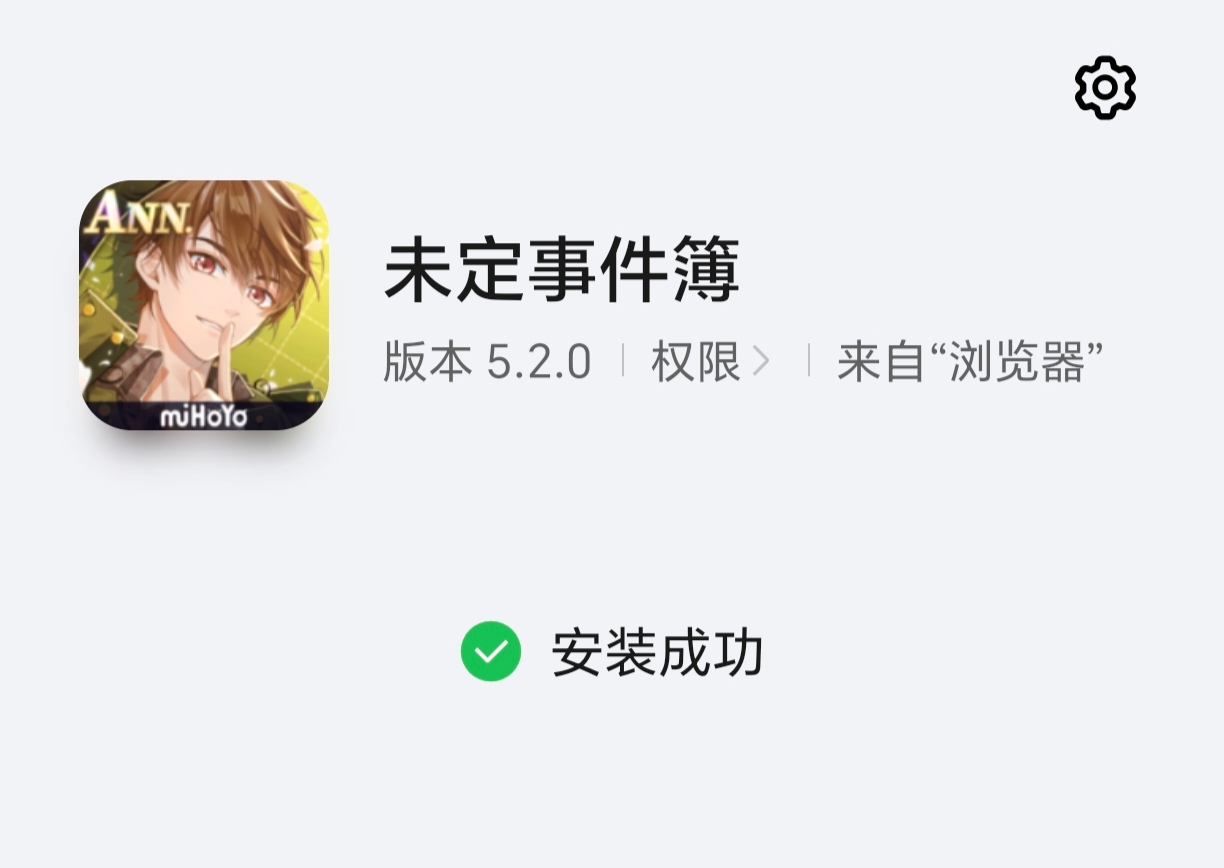Tap the 未定 characters in app title

point(455,270)
